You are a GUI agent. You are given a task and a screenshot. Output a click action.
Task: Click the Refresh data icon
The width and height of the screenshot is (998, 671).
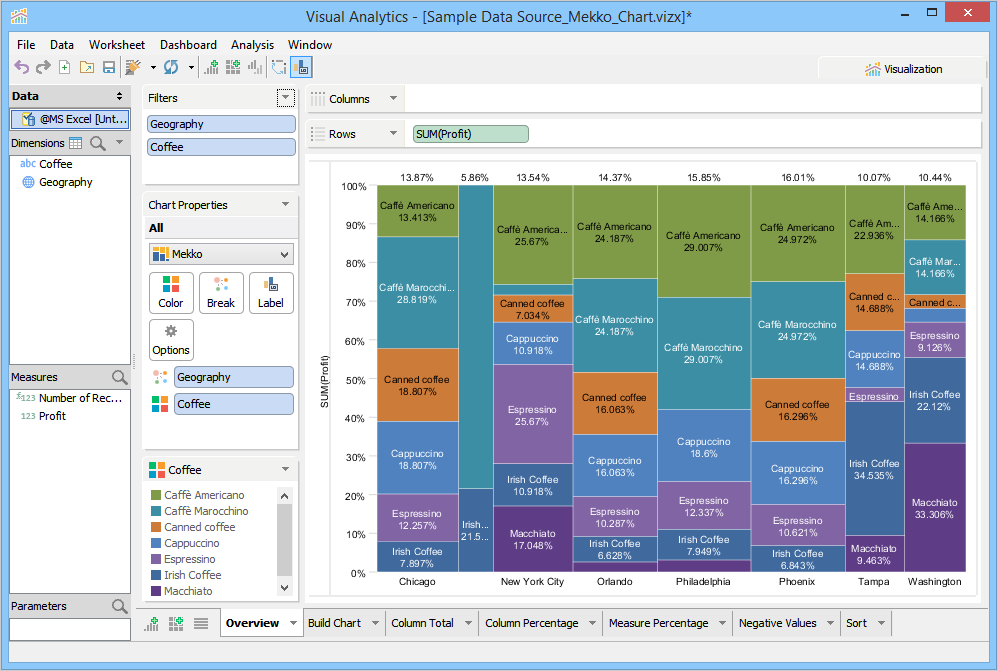[171, 67]
